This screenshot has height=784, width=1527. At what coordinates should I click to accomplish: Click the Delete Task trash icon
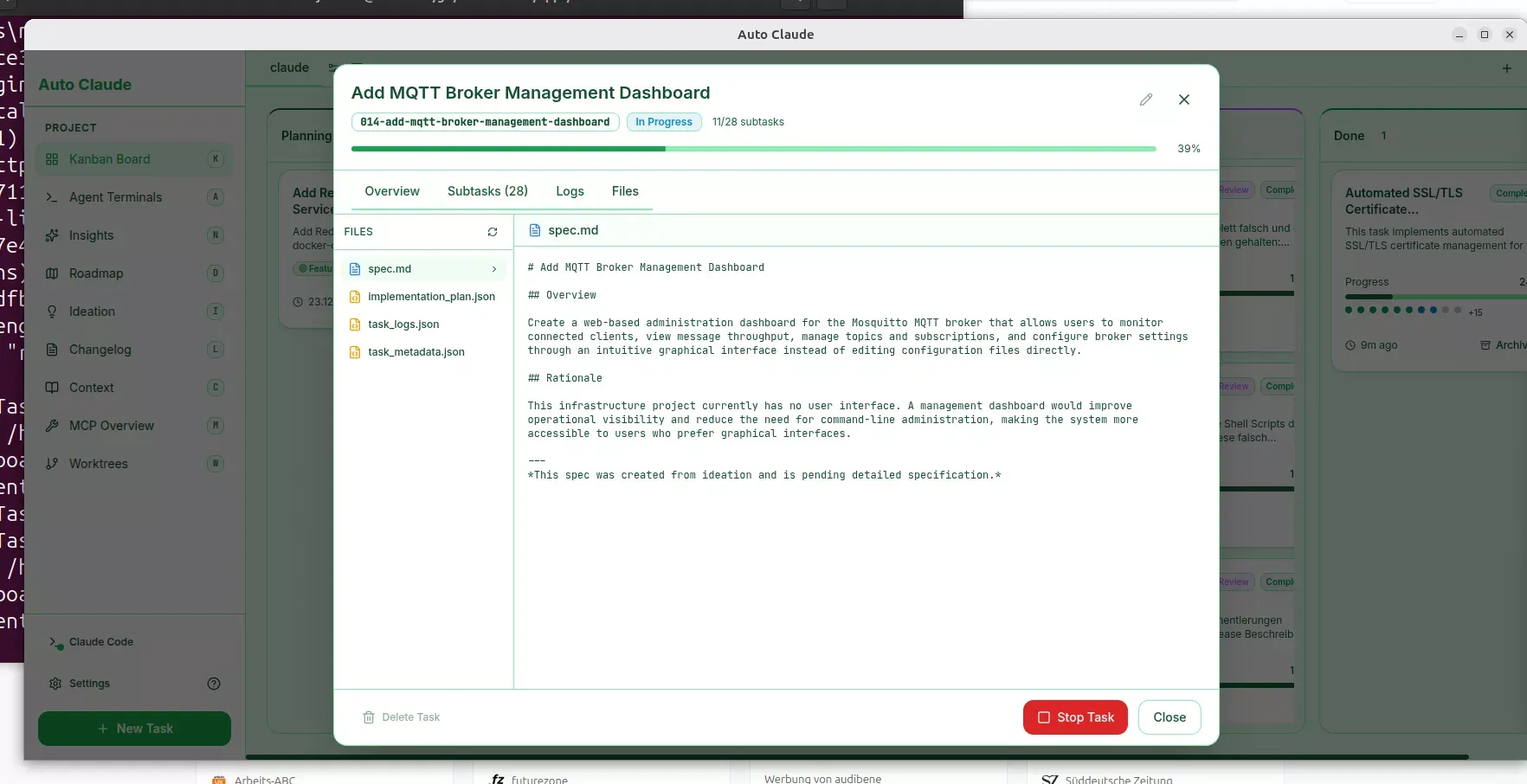point(369,717)
